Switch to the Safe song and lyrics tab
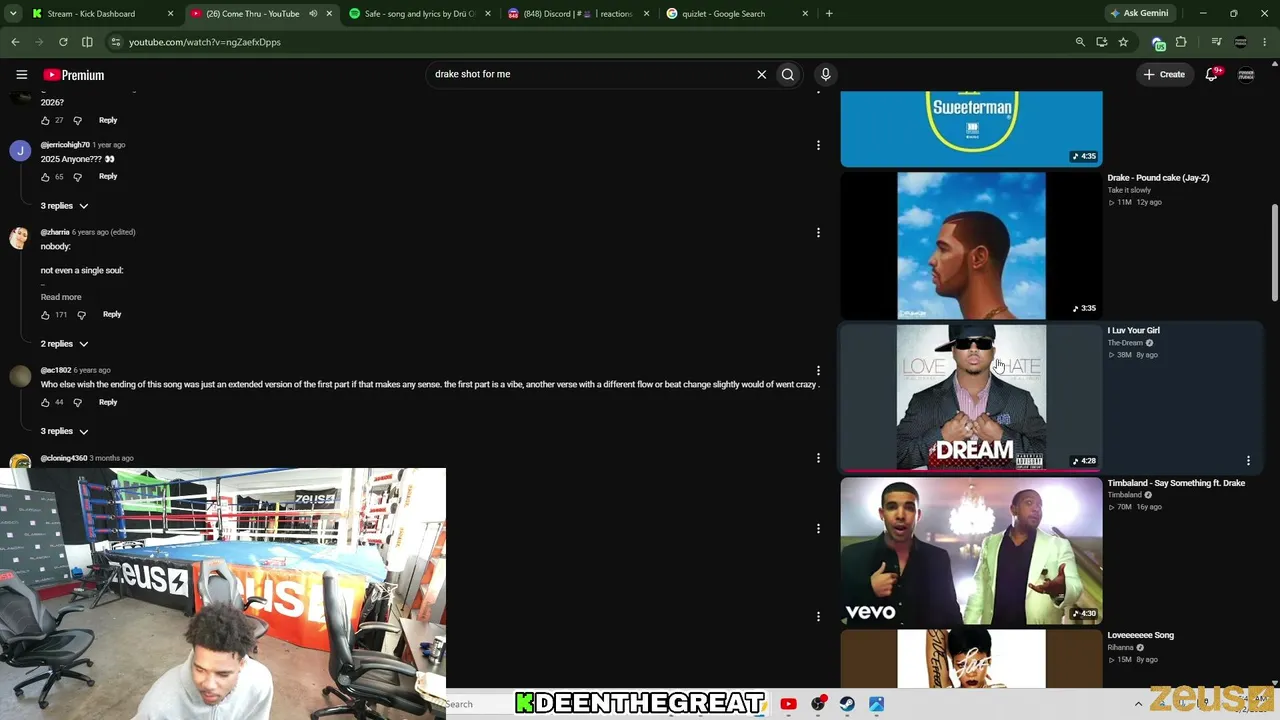This screenshot has width=1280, height=720. pos(421,14)
